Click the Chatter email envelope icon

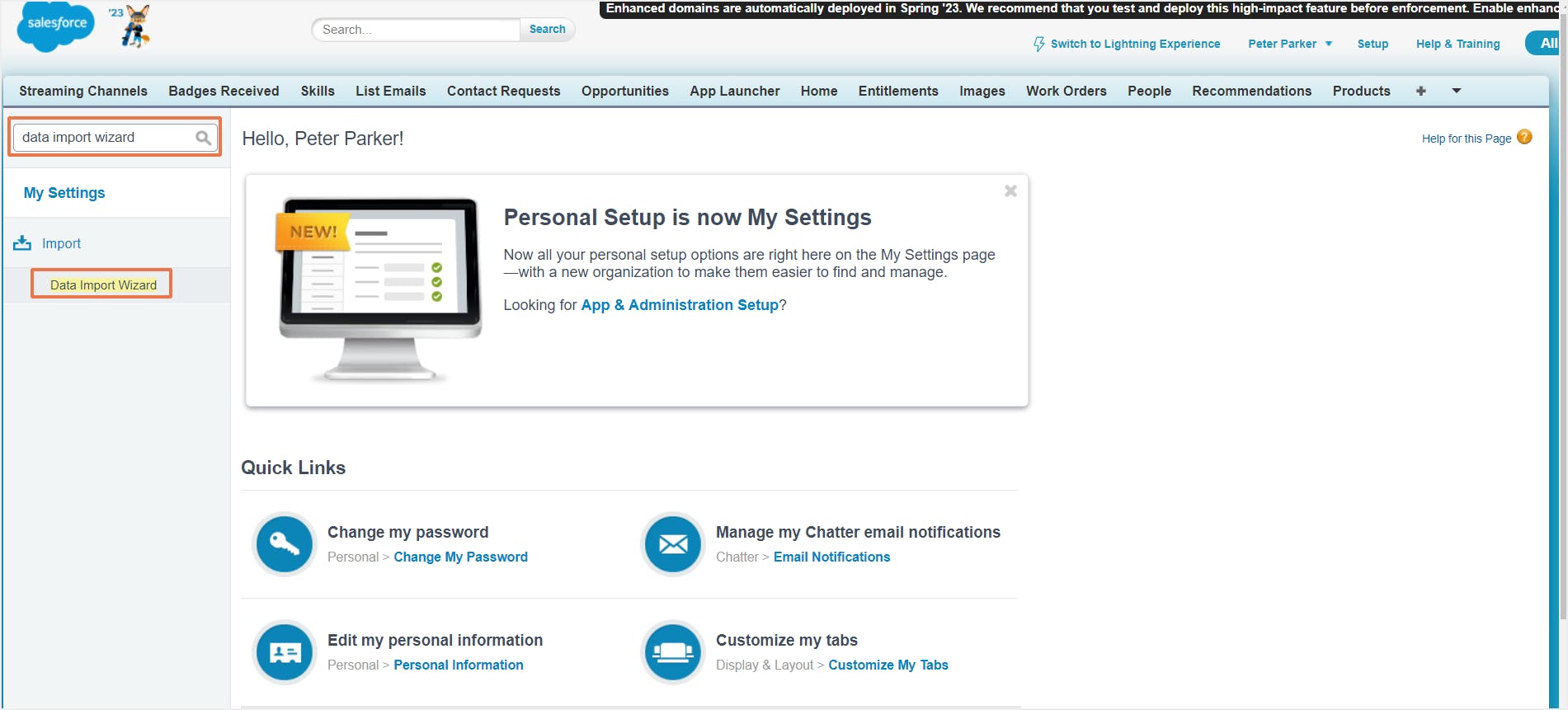pyautogui.click(x=673, y=543)
